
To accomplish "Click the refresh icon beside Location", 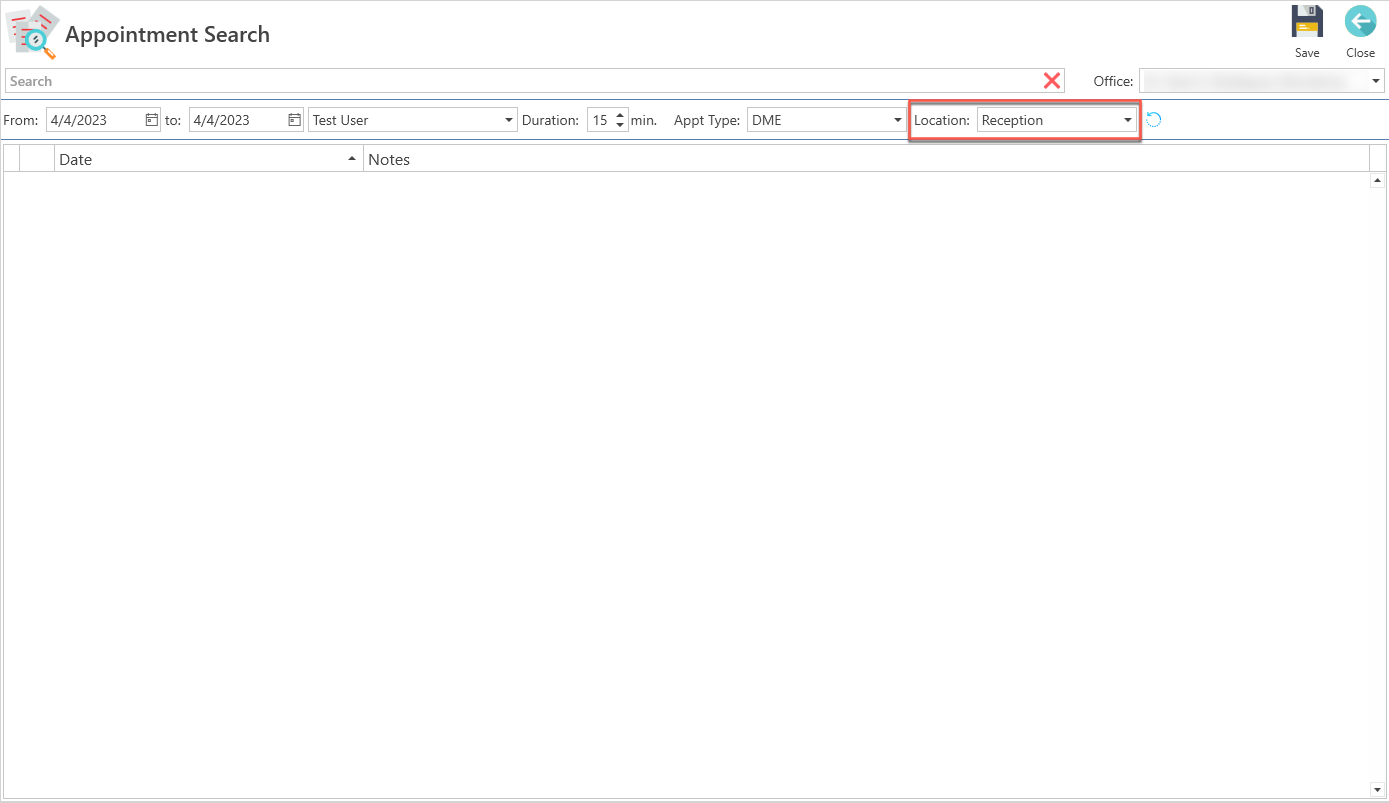I will [1153, 120].
